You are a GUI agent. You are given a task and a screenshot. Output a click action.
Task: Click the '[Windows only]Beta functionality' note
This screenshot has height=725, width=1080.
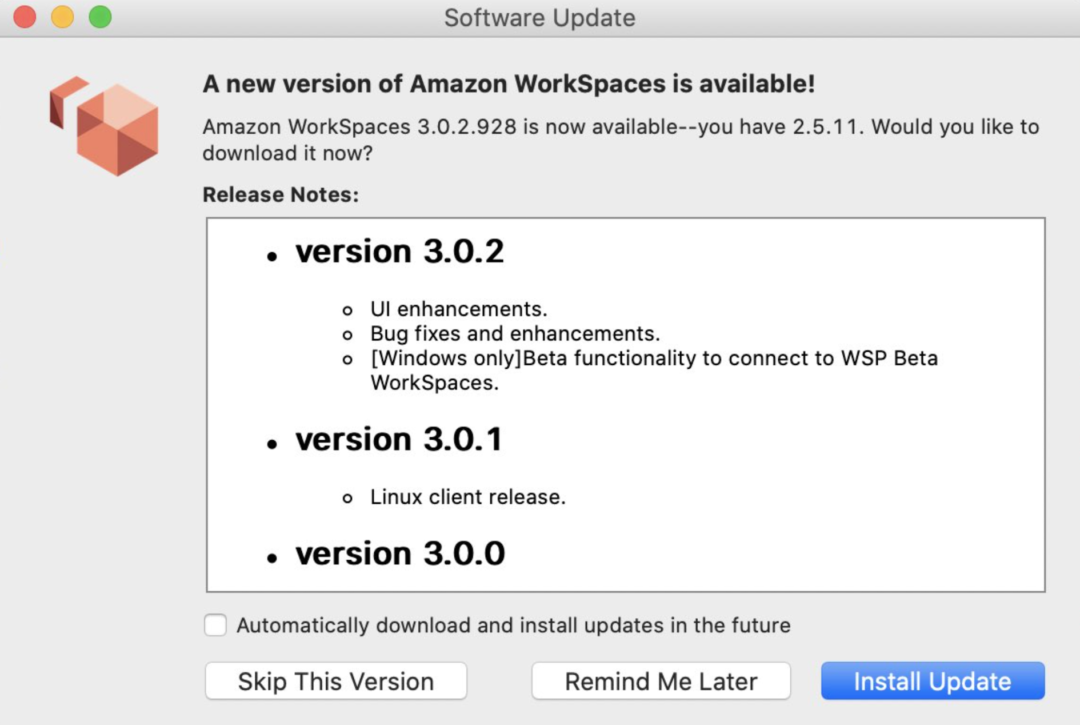point(654,370)
